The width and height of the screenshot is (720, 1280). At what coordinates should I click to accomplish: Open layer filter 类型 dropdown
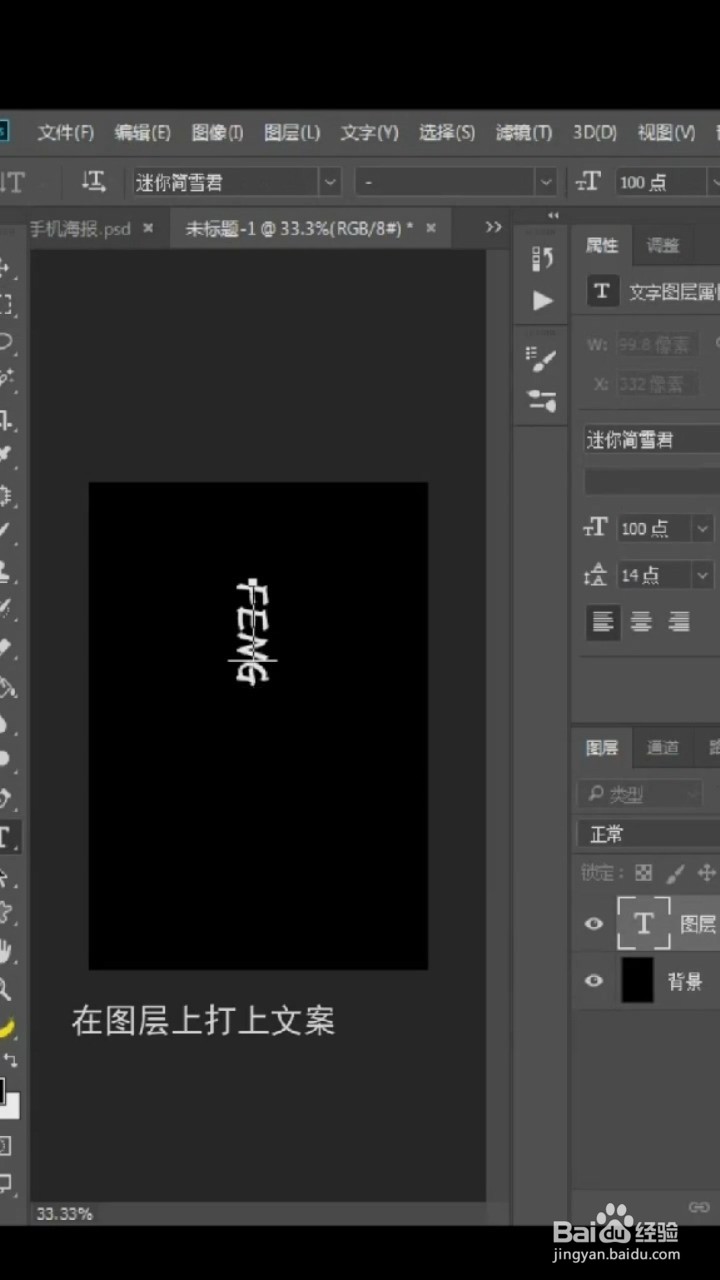click(x=640, y=795)
